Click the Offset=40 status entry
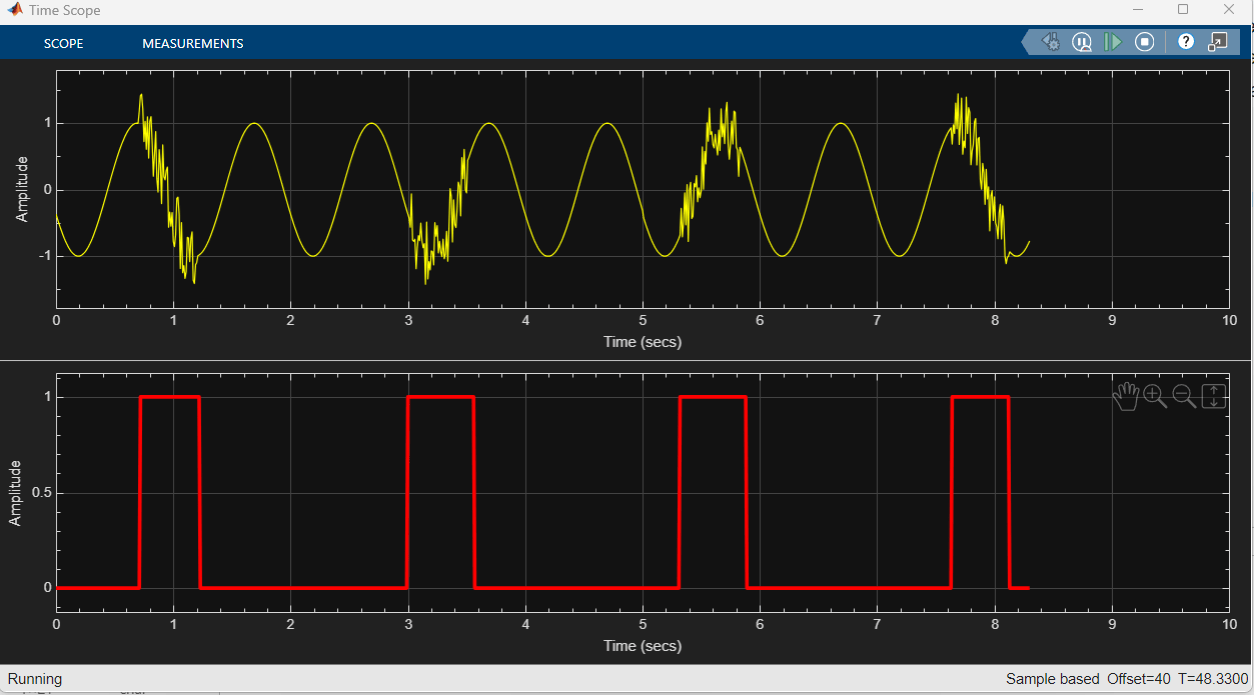This screenshot has width=1254, height=695. tap(1139, 679)
